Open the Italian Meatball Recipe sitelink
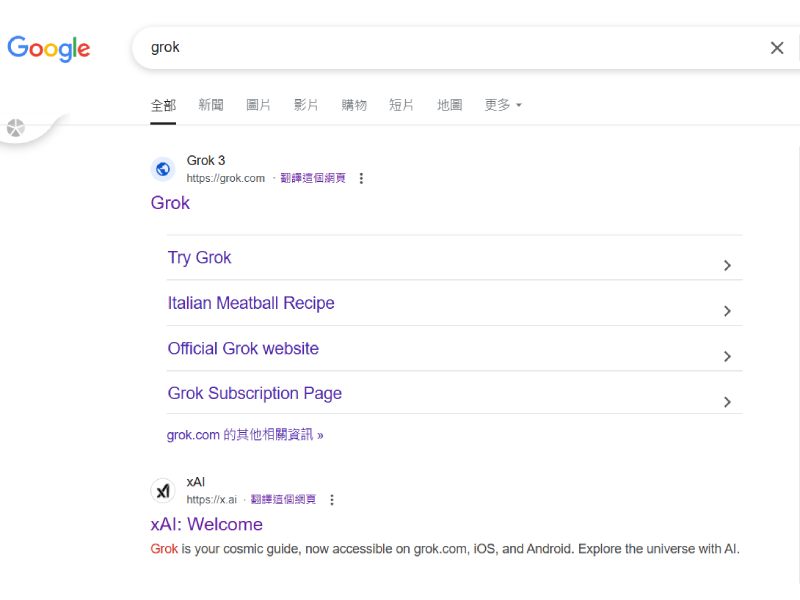The height and width of the screenshot is (600, 800). pos(251,303)
